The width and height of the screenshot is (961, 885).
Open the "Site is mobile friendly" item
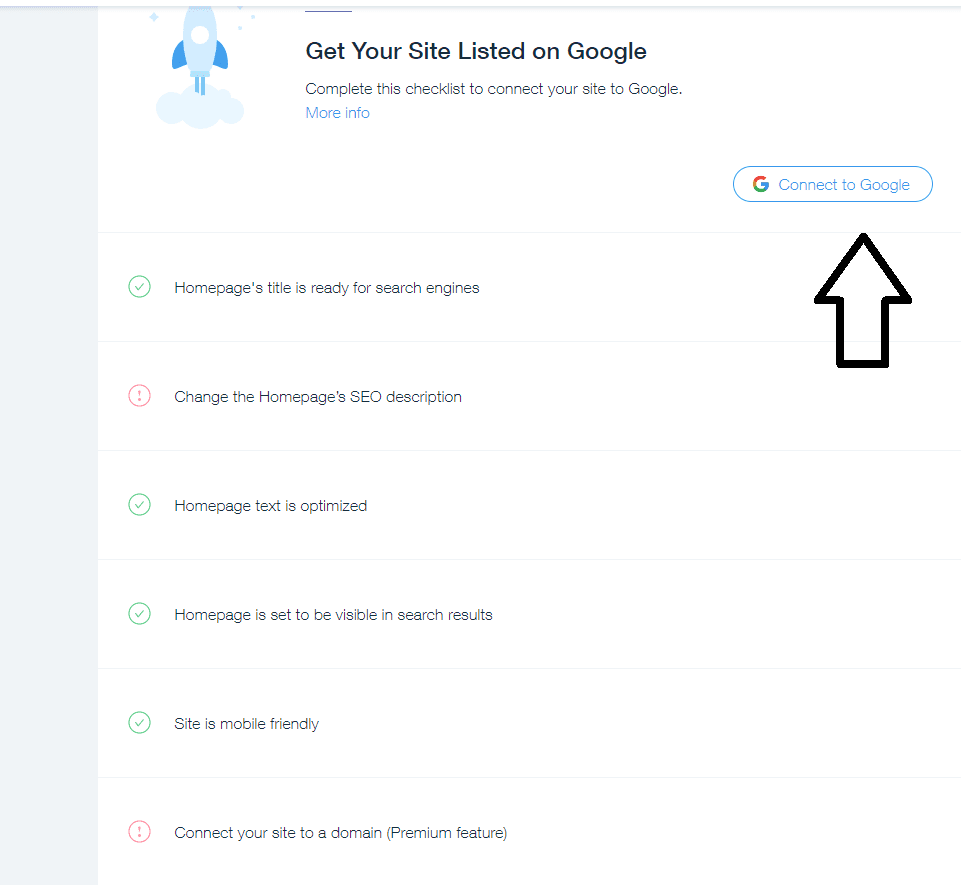246,724
